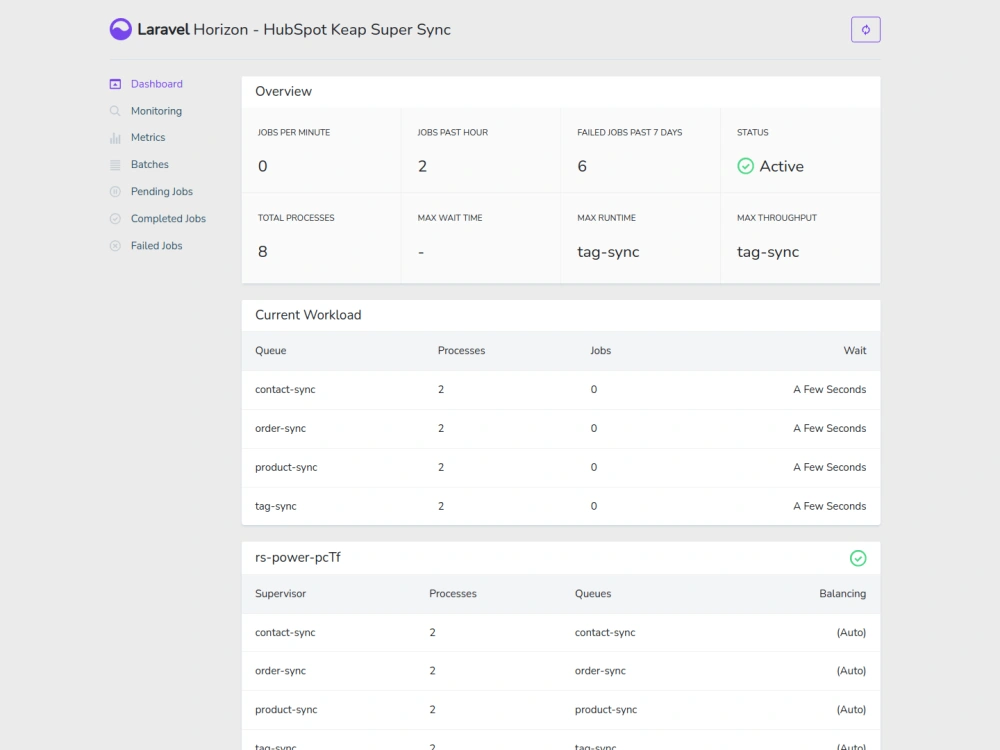Image resolution: width=1000 pixels, height=750 pixels.
Task: Select the Monitoring magnifier icon
Action: point(113,111)
